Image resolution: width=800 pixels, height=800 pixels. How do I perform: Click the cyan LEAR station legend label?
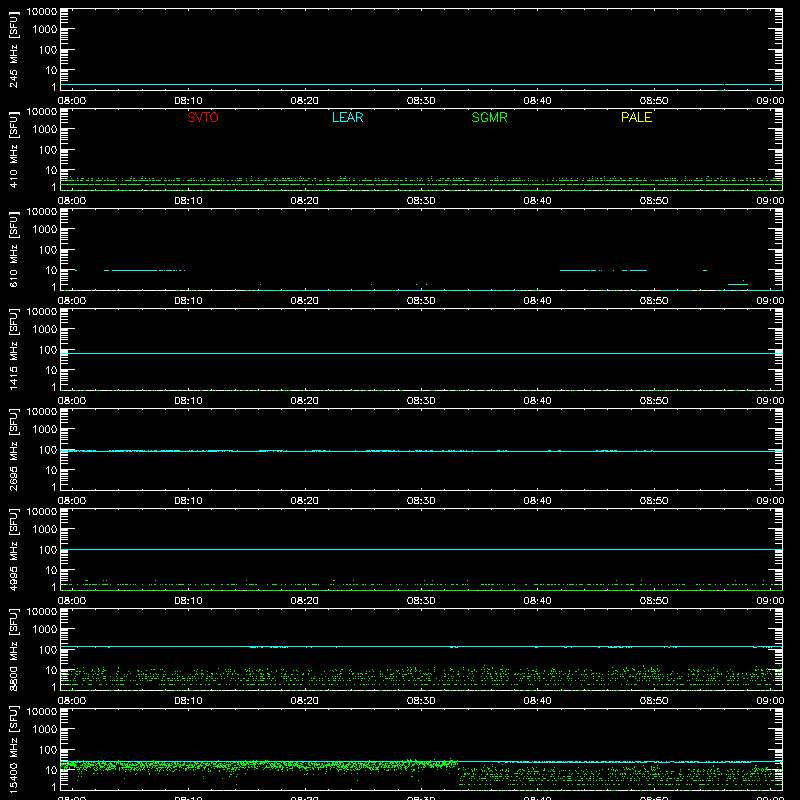click(x=347, y=117)
